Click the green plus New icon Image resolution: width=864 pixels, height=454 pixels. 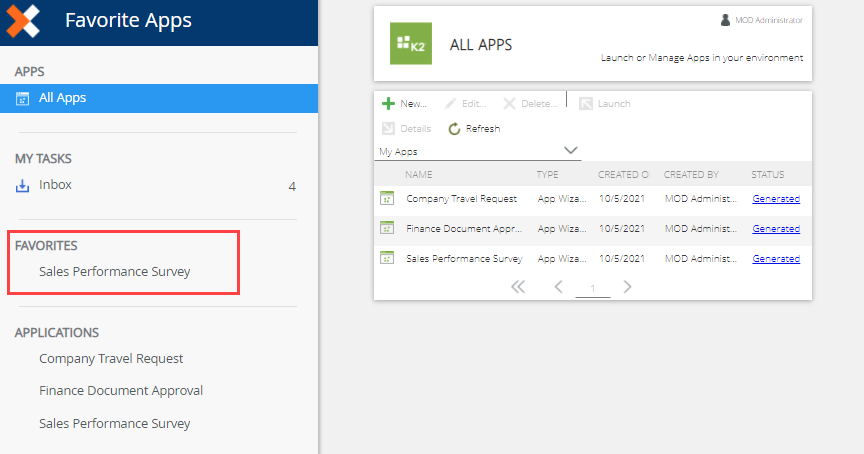(x=388, y=104)
